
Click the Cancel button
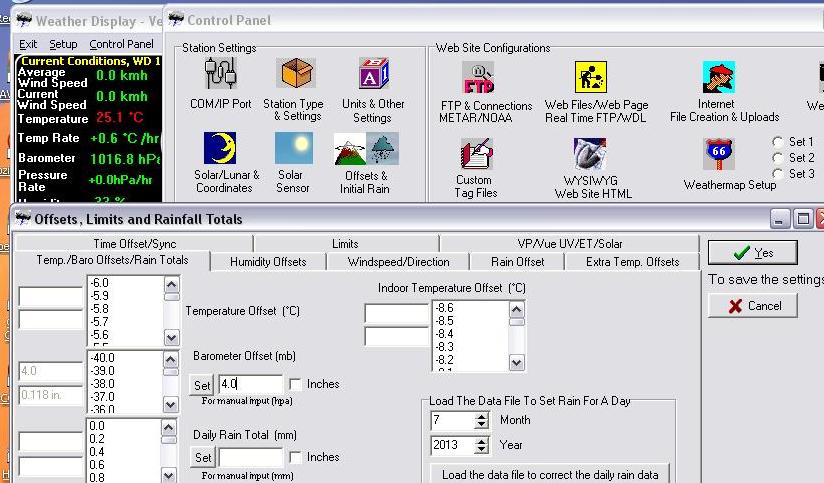pos(752,306)
